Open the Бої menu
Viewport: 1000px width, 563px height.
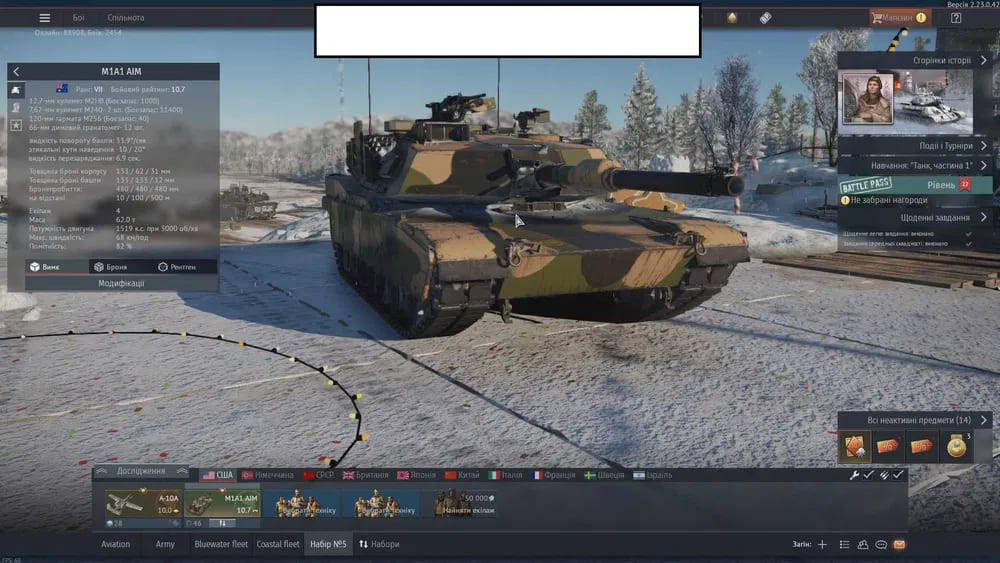pos(78,18)
